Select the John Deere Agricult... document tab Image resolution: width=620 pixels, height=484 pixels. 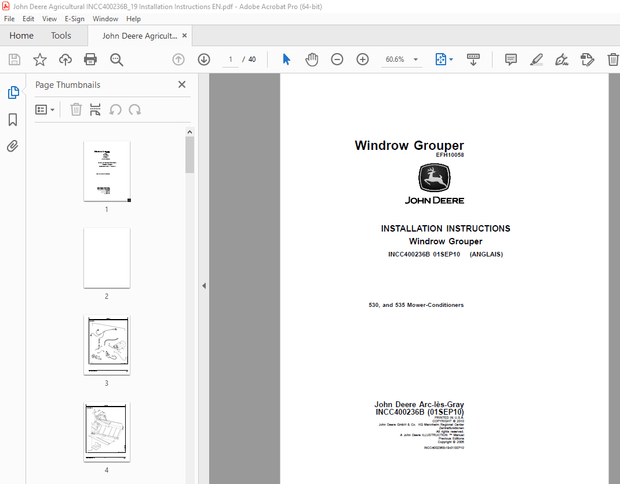coord(139,36)
